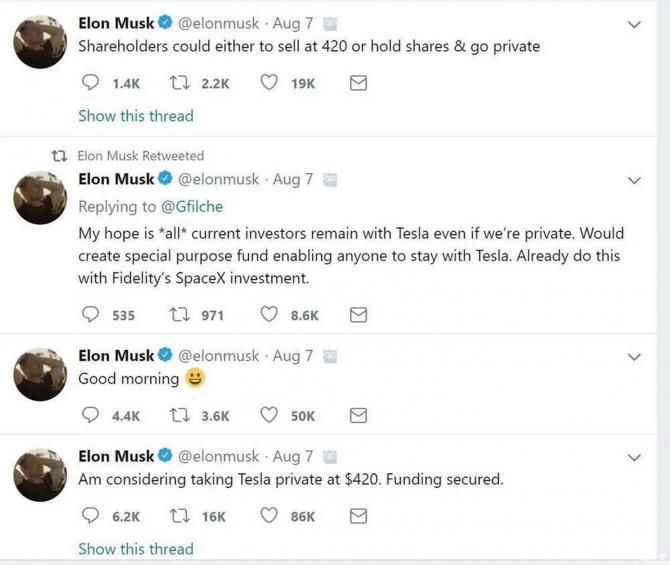The height and width of the screenshot is (565, 670).
Task: Show this thread under 'Funding secured' tweet
Action: coord(135,548)
